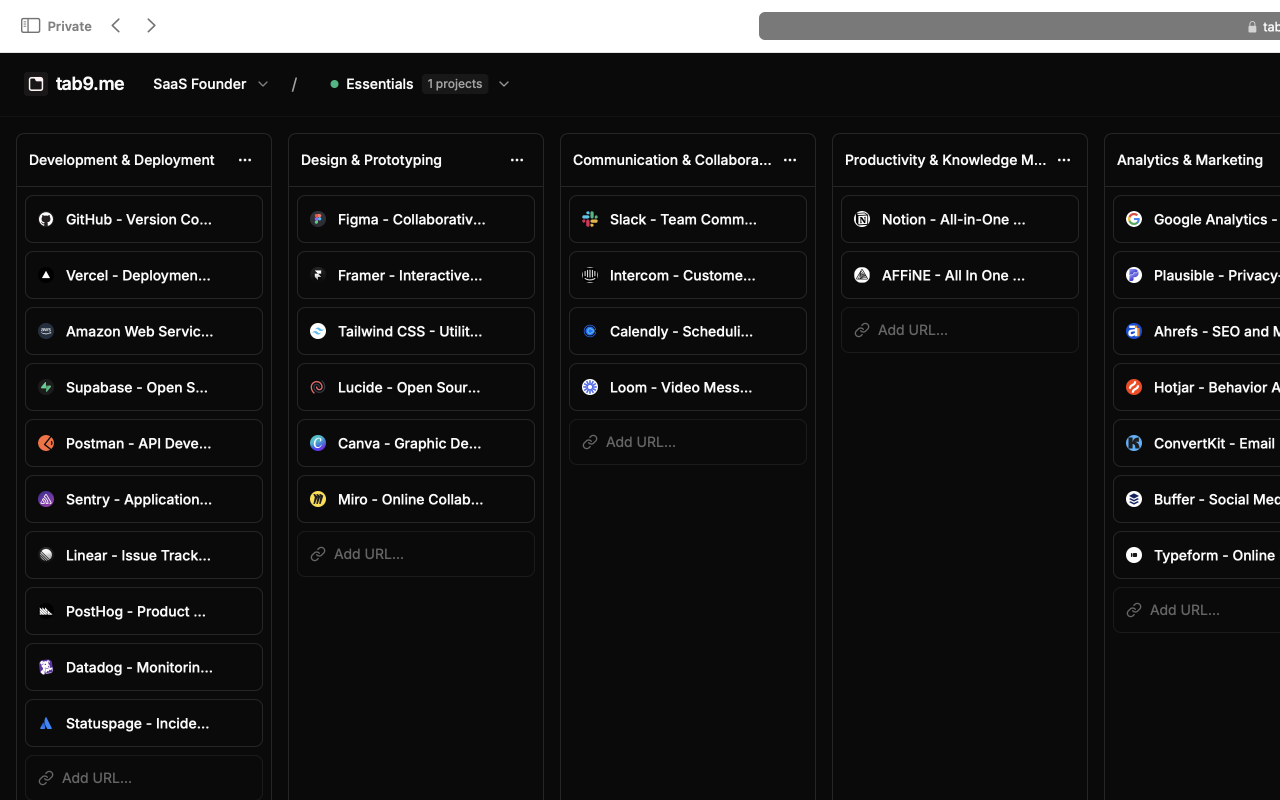Click the tab9.me logo icon
Viewport: 1280px width, 800px height.
point(36,84)
